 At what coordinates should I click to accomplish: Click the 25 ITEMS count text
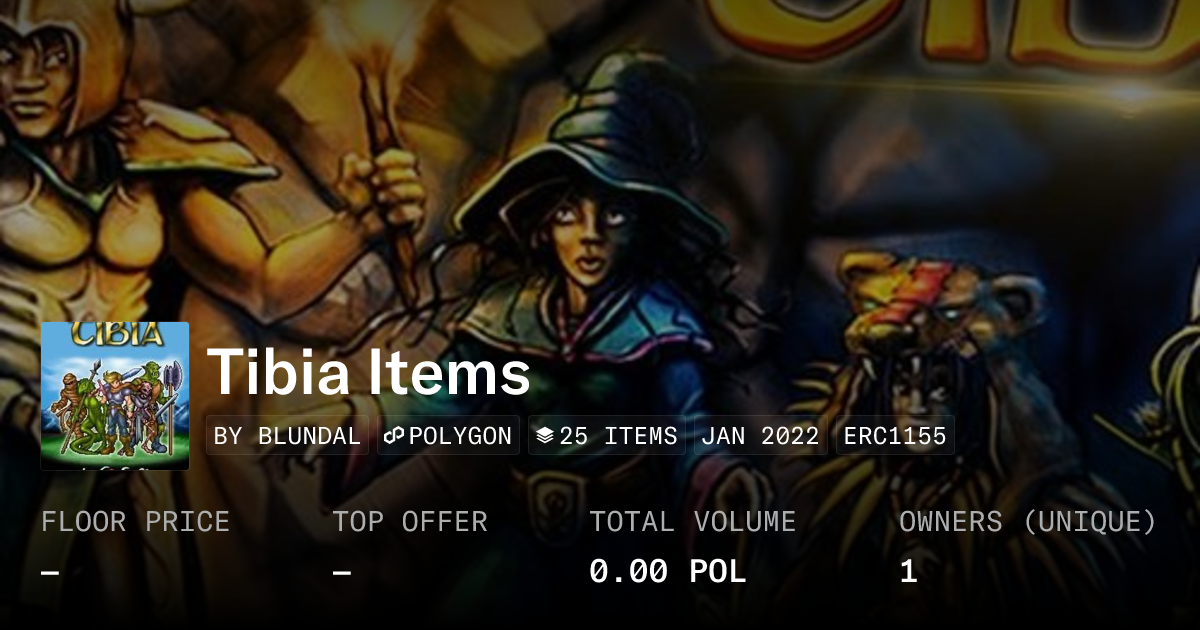point(618,436)
